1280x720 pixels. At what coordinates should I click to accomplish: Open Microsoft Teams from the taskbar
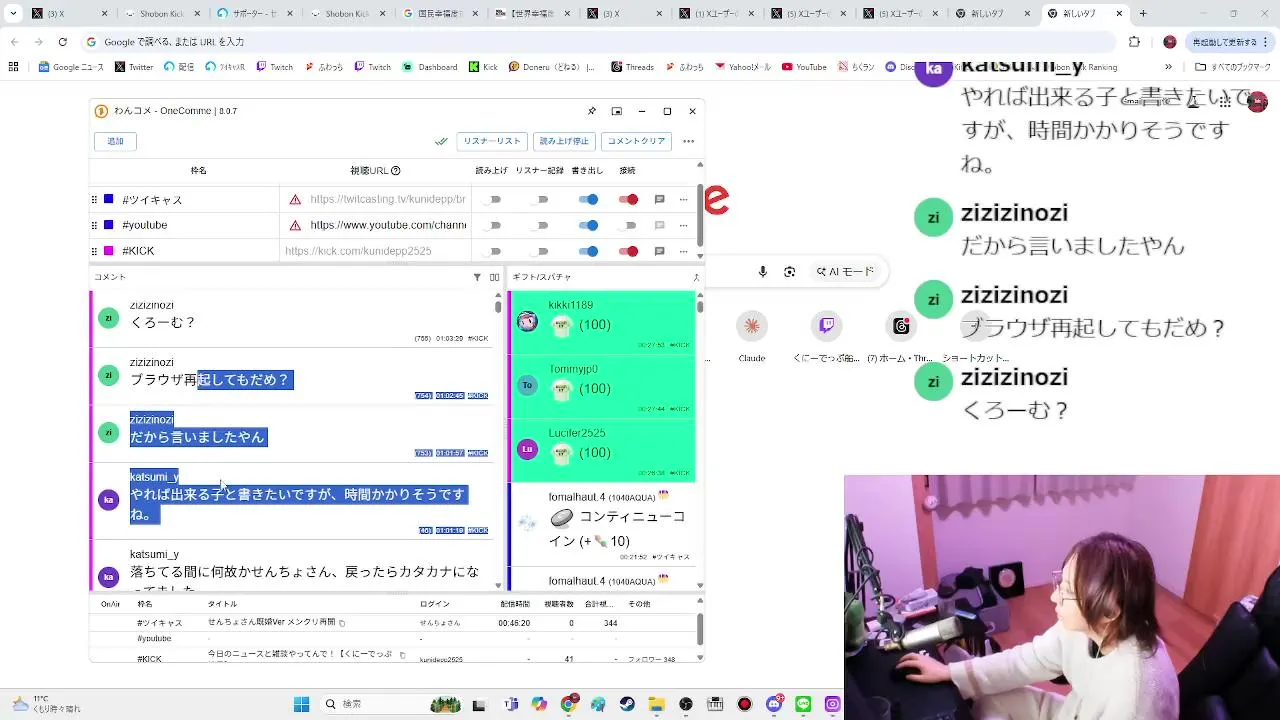pyautogui.click(x=511, y=704)
